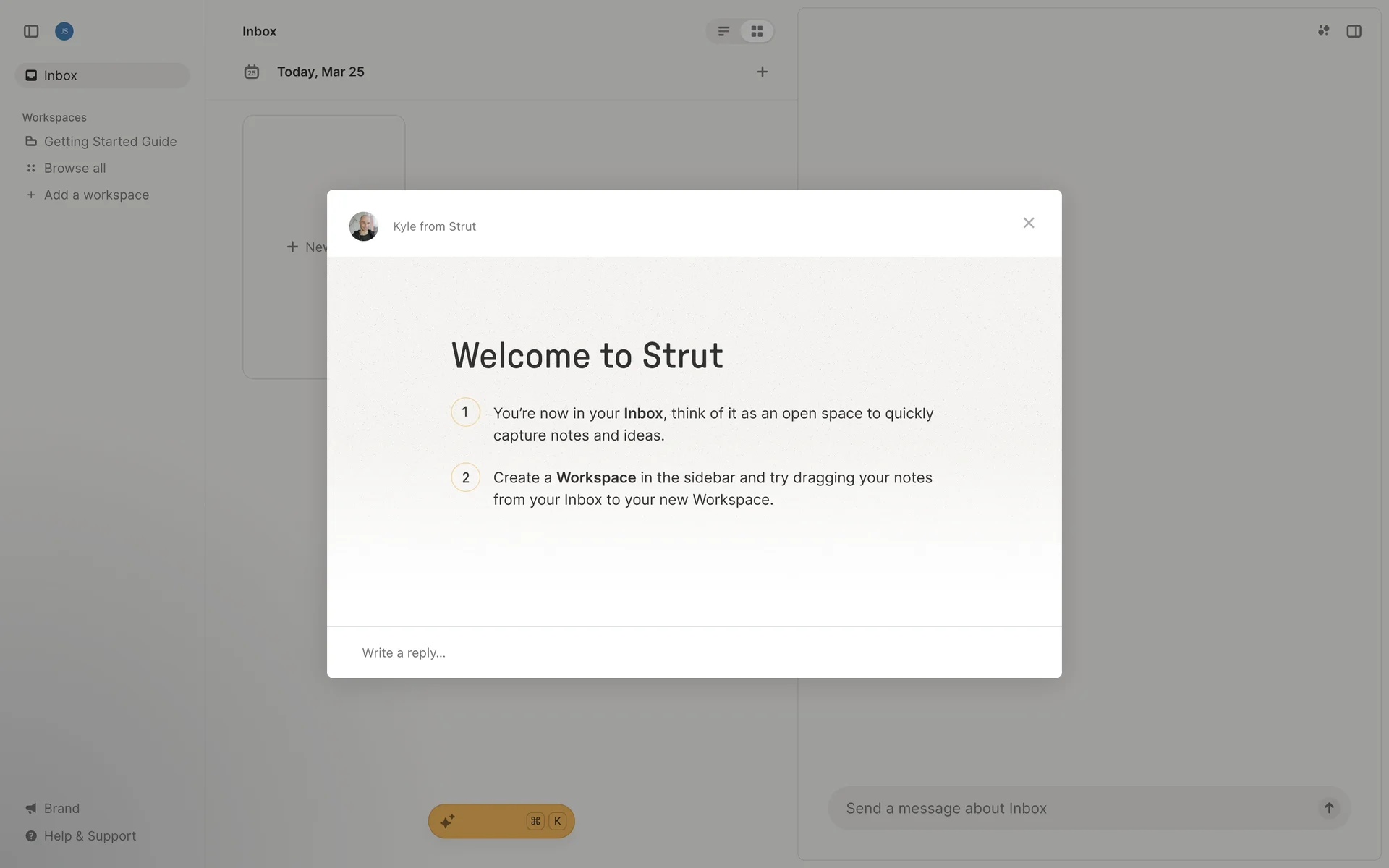Toggle the right sidebar panel icon
This screenshot has width=1389, height=868.
[x=1354, y=31]
